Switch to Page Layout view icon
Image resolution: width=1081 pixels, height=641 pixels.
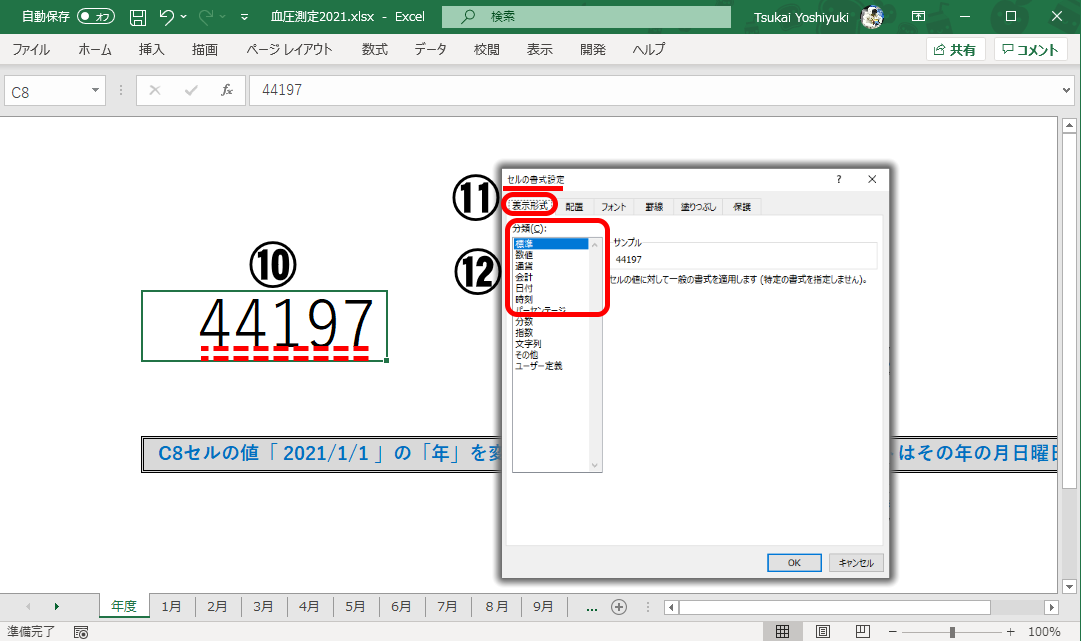(822, 631)
